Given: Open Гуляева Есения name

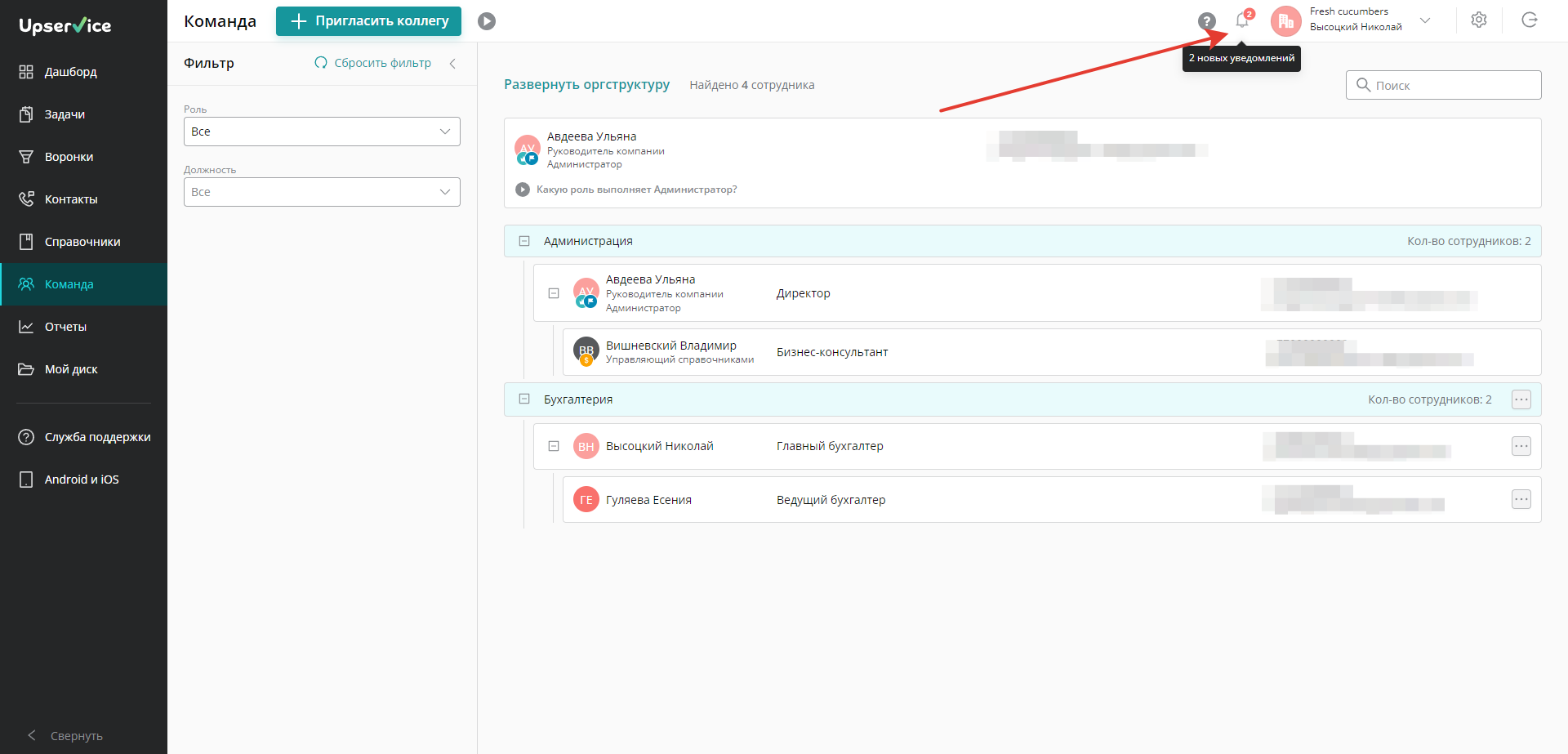Looking at the screenshot, I should [648, 500].
